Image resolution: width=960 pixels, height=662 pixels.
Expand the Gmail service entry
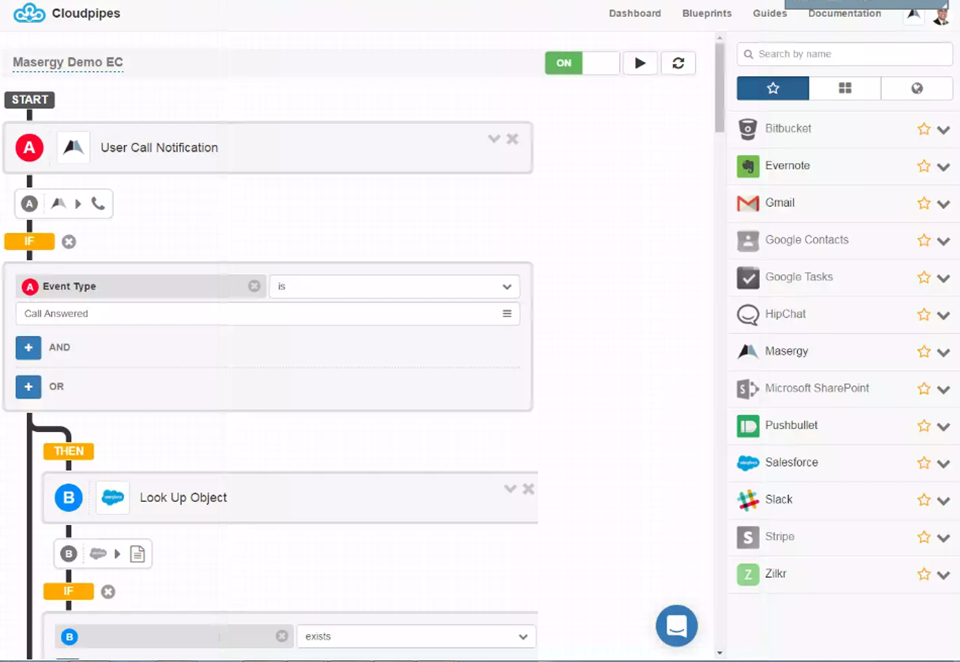[943, 204]
